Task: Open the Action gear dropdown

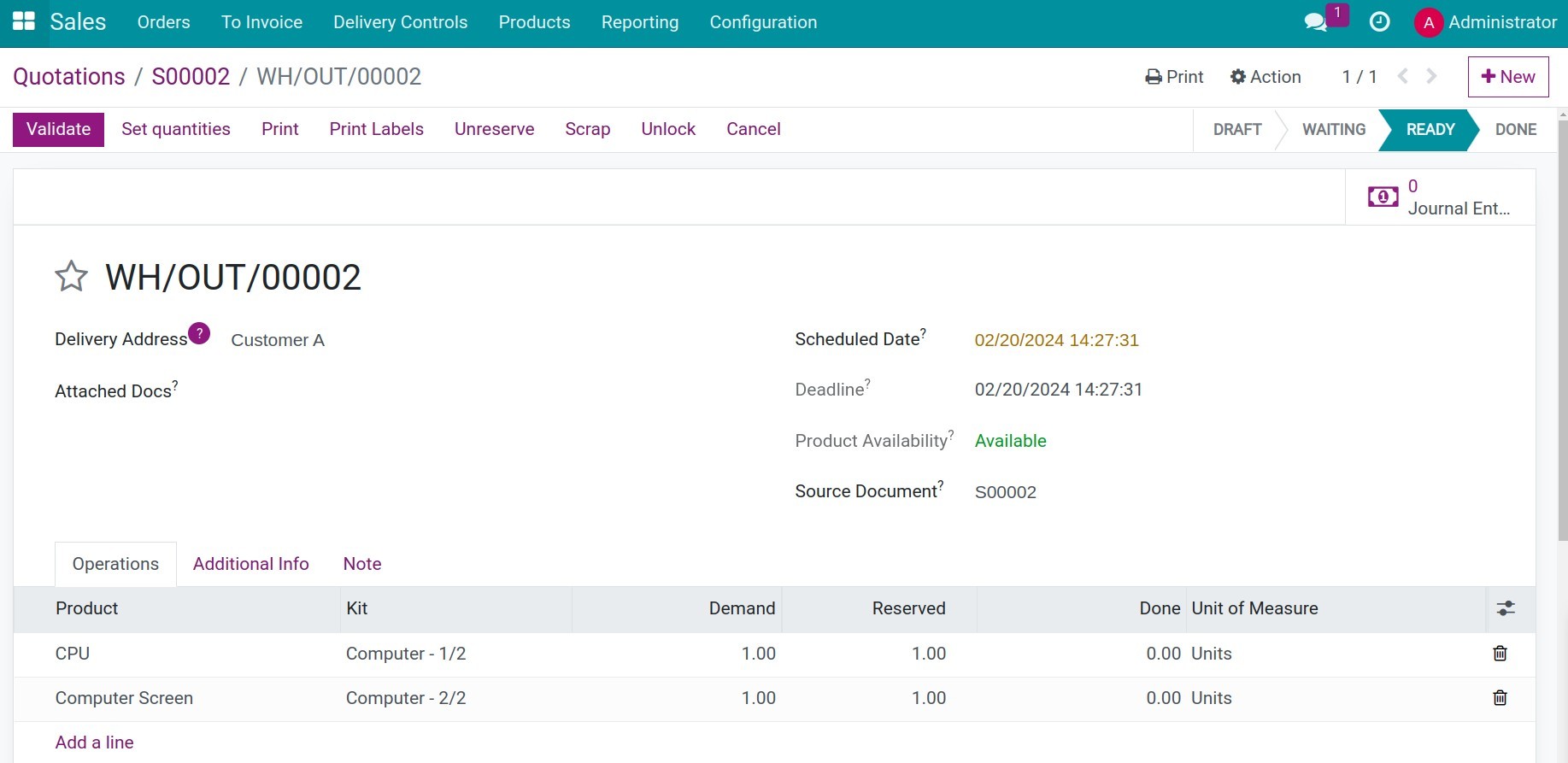Action: pyautogui.click(x=1266, y=77)
